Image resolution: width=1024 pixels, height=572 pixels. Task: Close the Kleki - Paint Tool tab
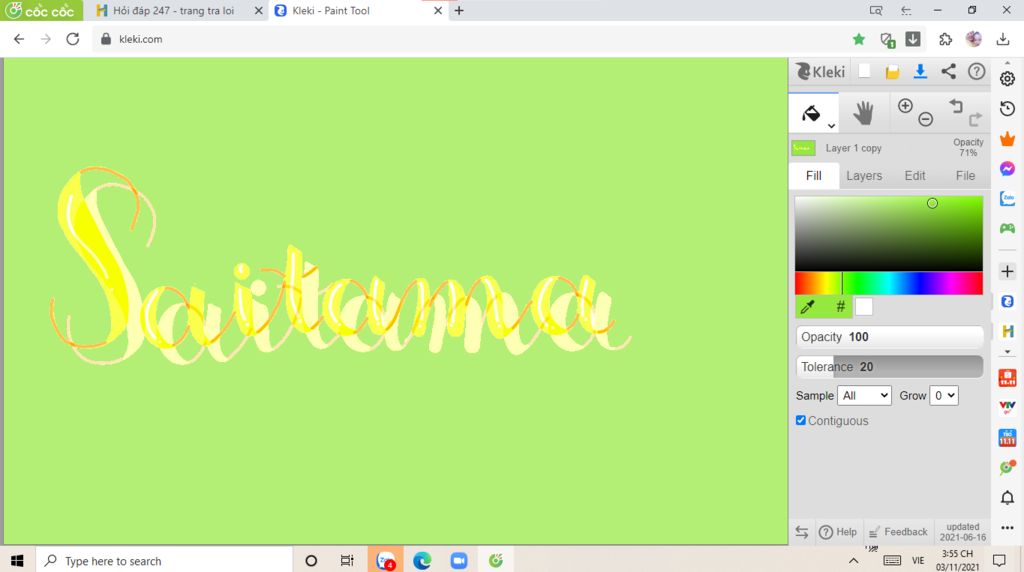click(x=438, y=10)
